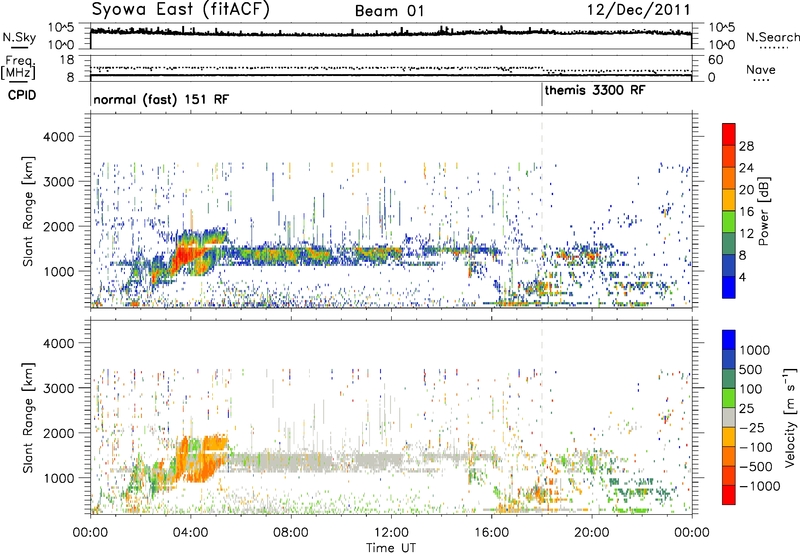This screenshot has height=554, width=800.
Task: Click the 'Velocity [m s-1]' colorbar label
Action: tap(790, 418)
